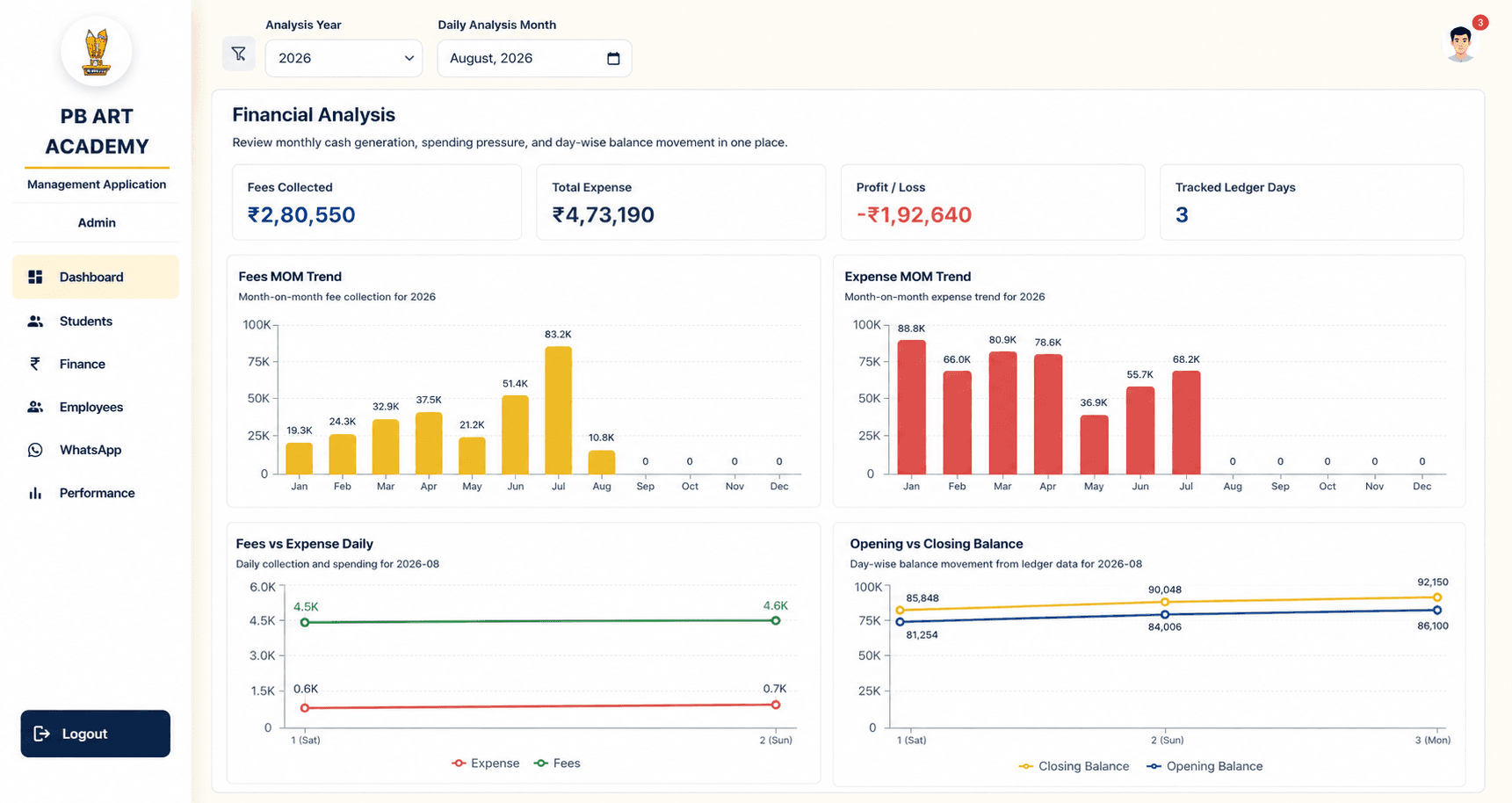Expand the Analysis Year dropdown
This screenshot has width=1512, height=803.
pyautogui.click(x=344, y=59)
